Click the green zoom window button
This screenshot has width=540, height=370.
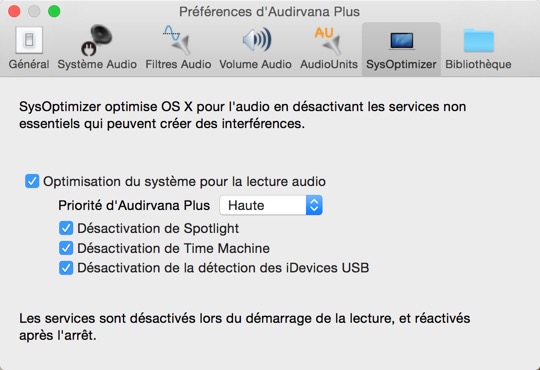pyautogui.click(x=54, y=11)
